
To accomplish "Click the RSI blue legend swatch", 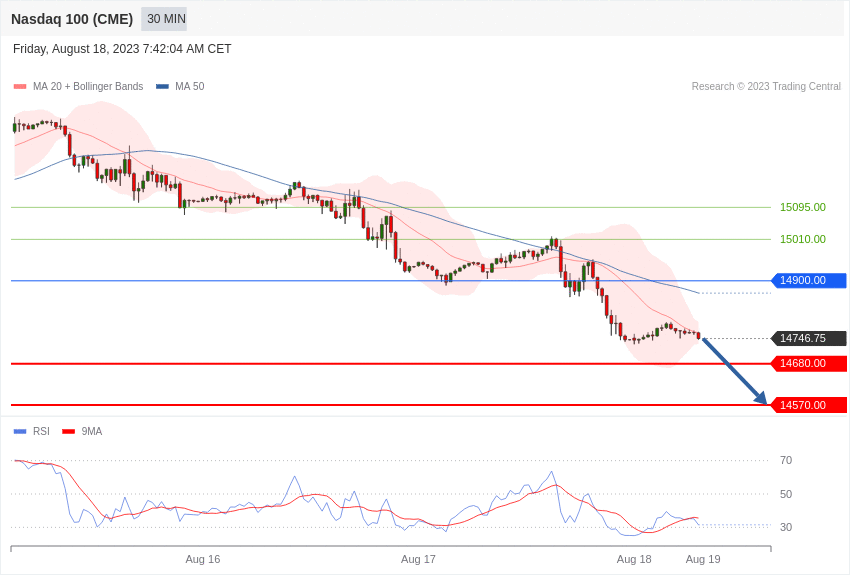I will click(x=20, y=432).
